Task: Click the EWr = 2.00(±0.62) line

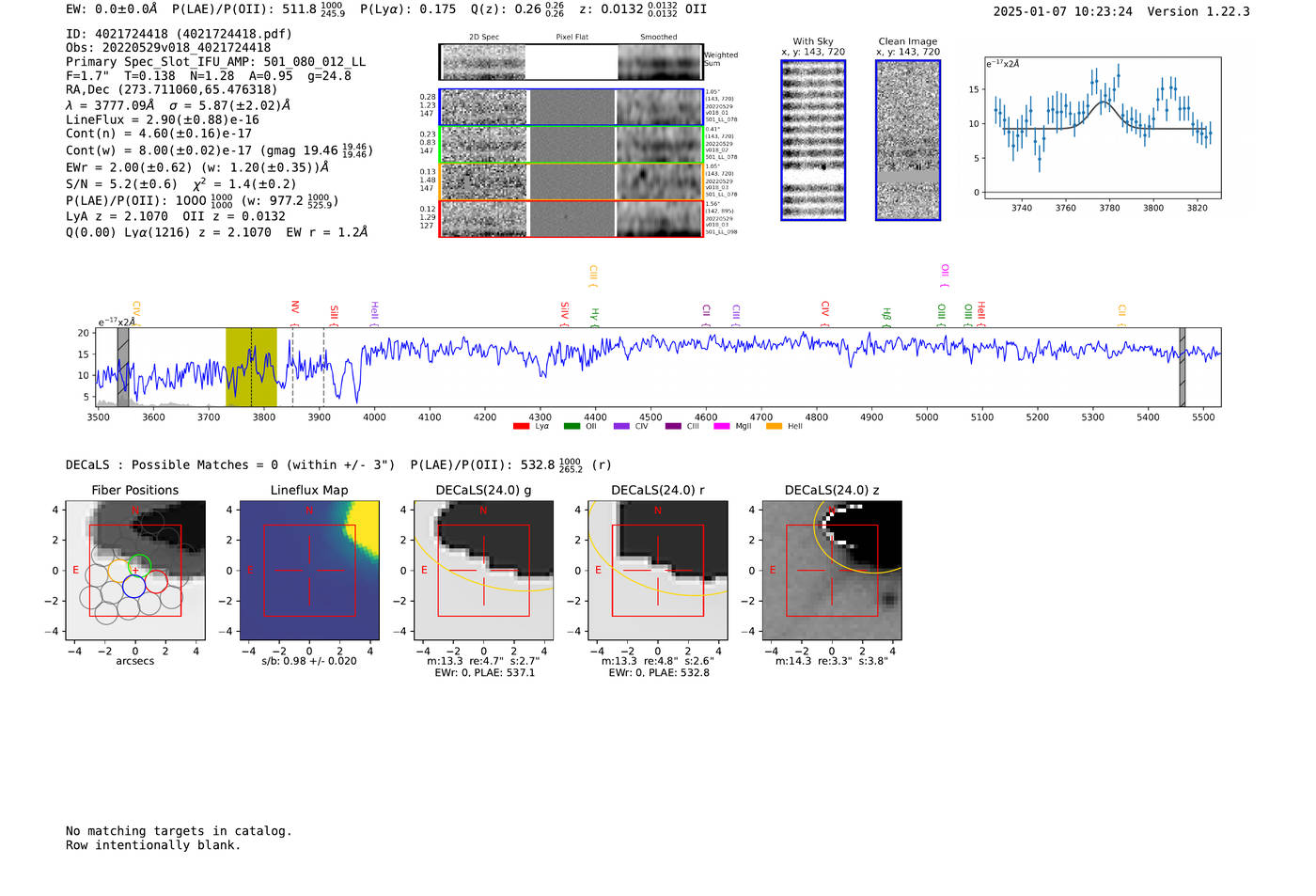Action: click(198, 167)
